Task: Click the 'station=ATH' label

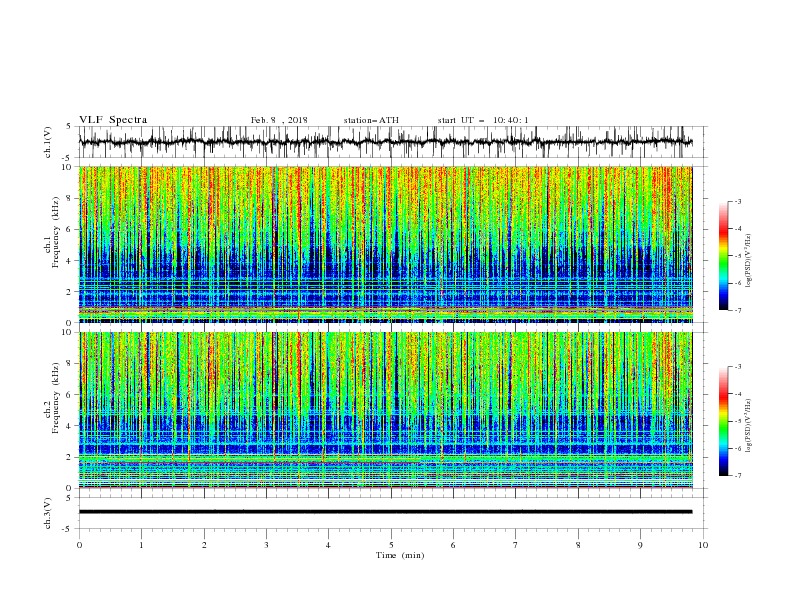Action: [x=371, y=120]
